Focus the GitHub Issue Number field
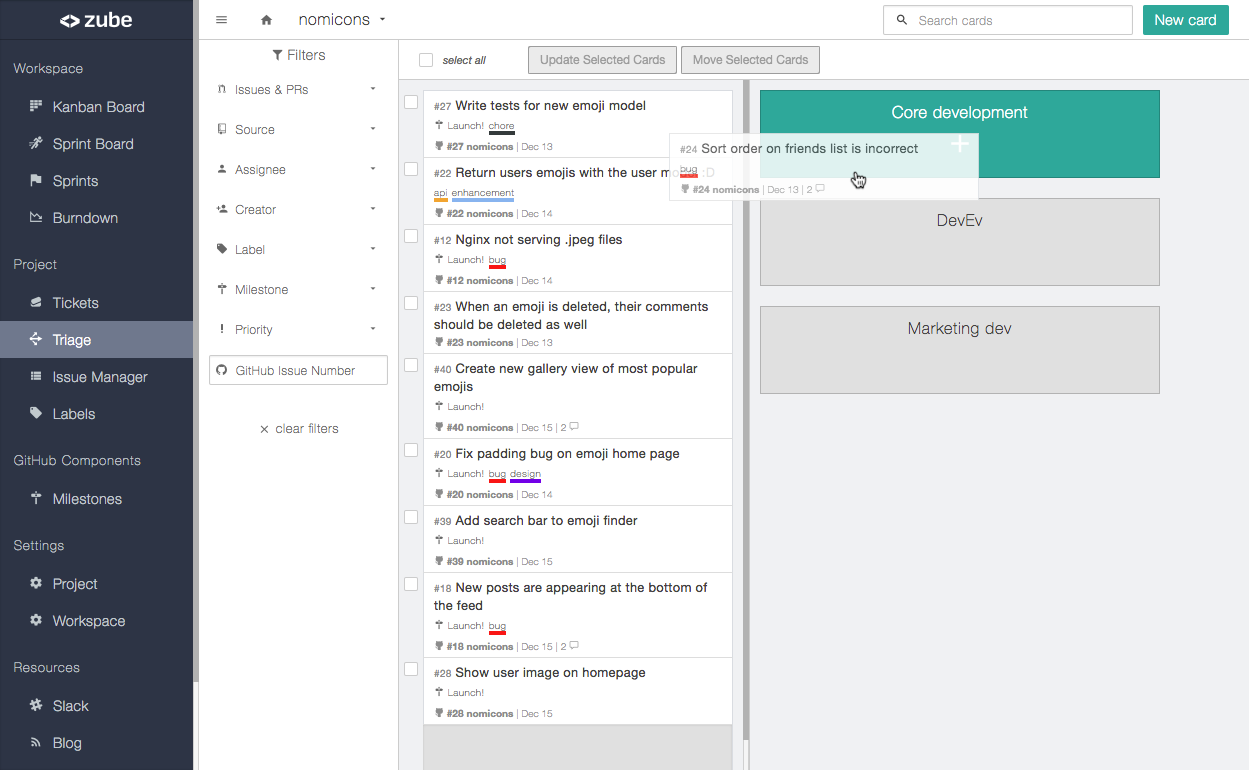The image size is (1249, 770). click(298, 370)
